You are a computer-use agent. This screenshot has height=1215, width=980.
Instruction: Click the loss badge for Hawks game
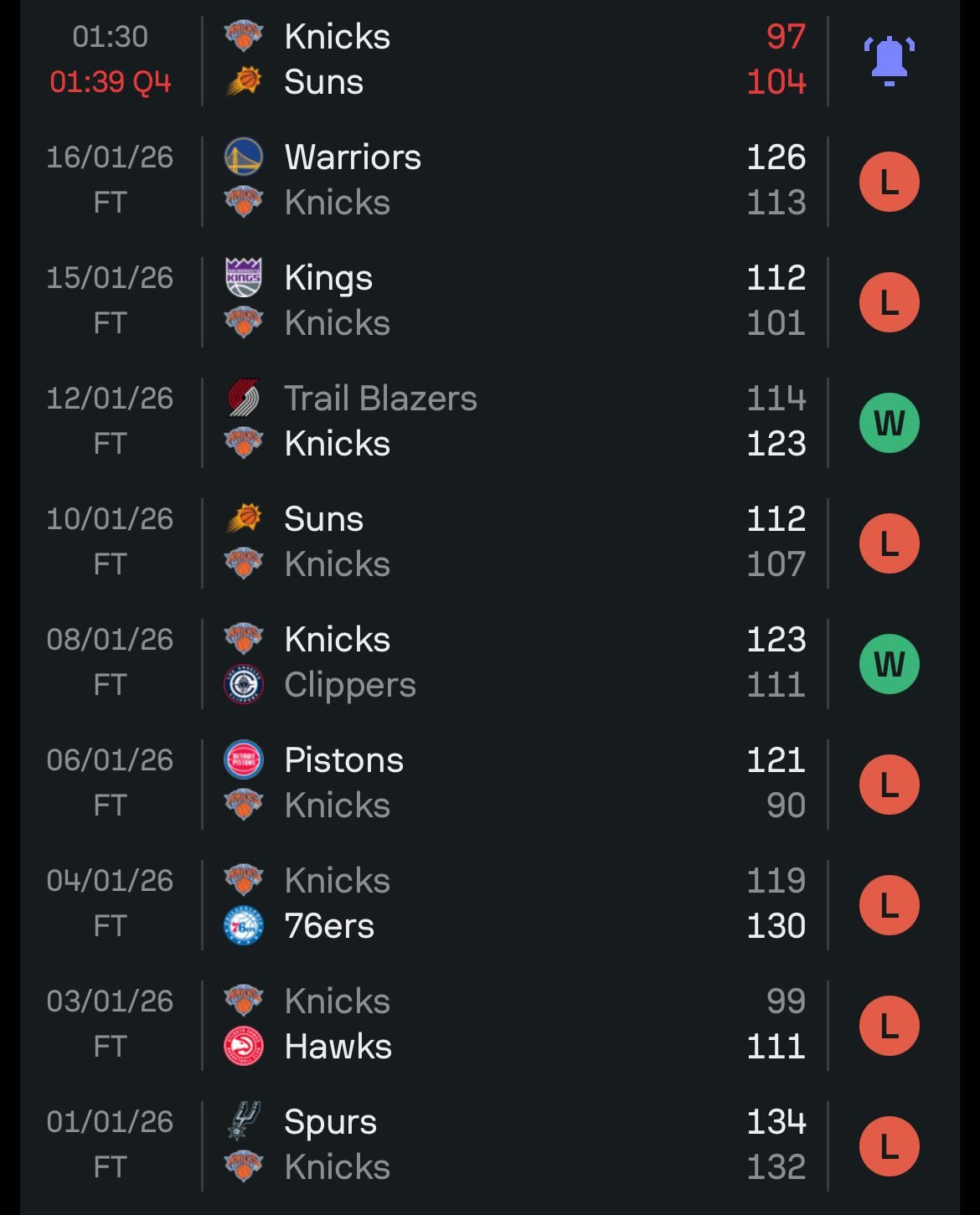click(889, 1026)
